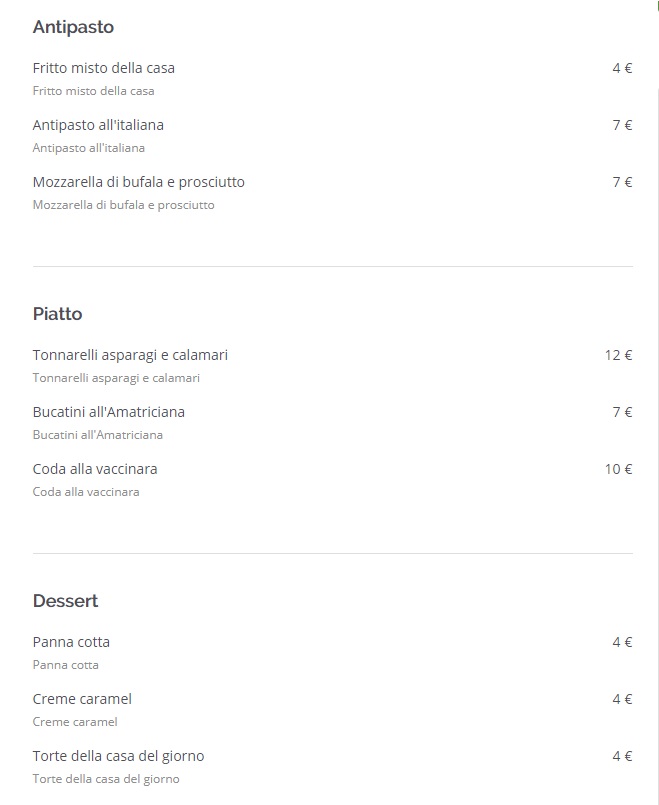Click the Antipasto all'italiana gray description text
659x805 pixels.
click(89, 148)
